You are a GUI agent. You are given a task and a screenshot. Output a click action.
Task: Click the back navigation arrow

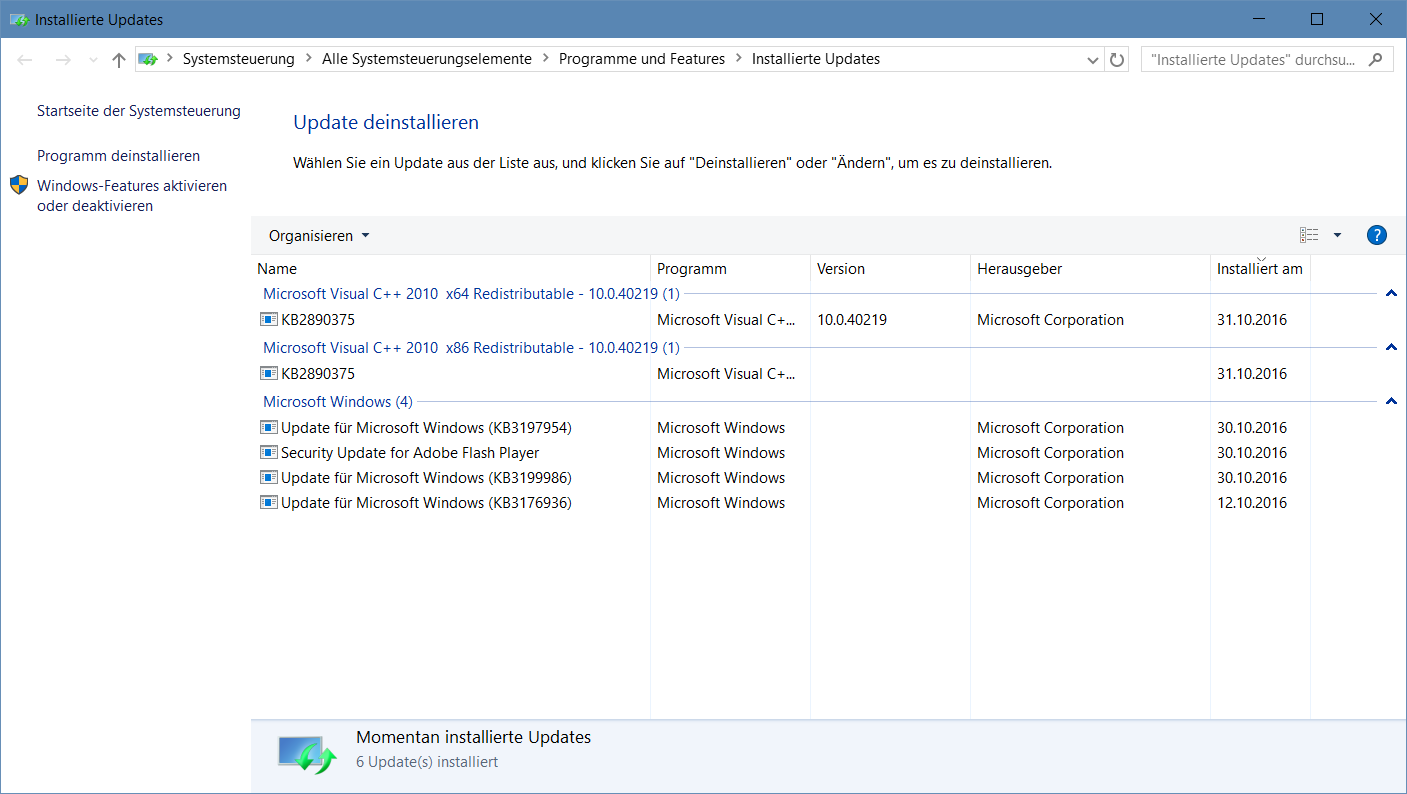pos(26,60)
